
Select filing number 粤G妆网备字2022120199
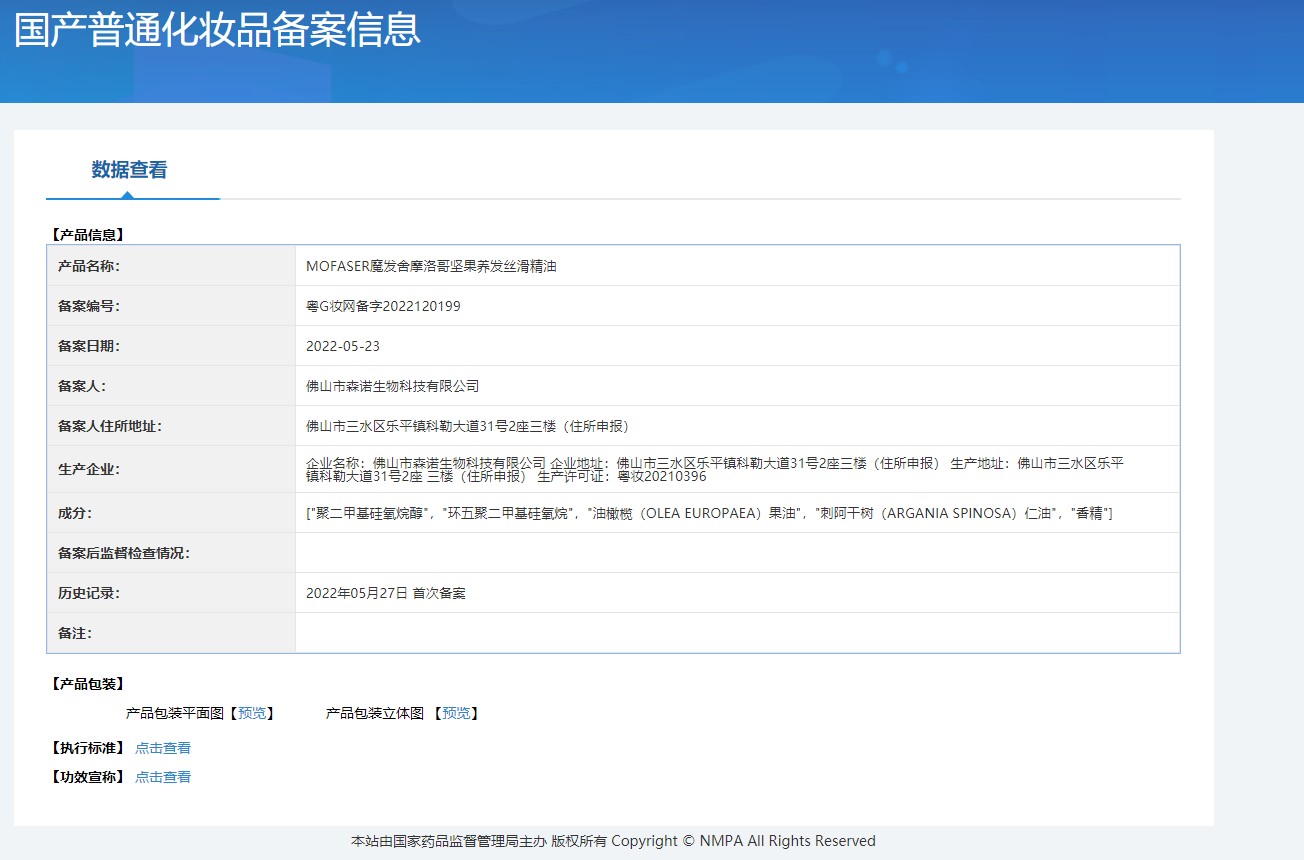click(x=383, y=306)
